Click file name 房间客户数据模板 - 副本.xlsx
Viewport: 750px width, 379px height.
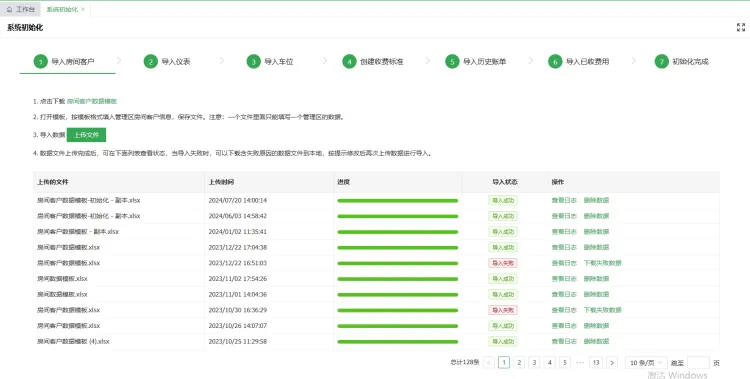[77, 232]
